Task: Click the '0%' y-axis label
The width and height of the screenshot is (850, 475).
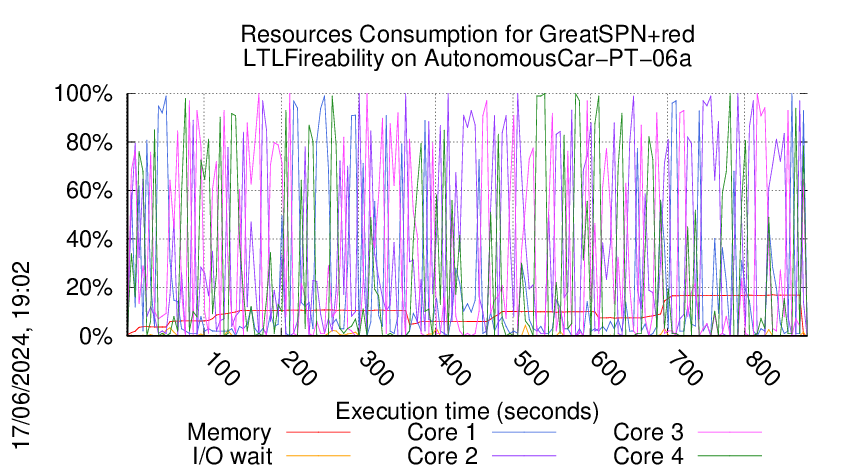Action: point(96,336)
